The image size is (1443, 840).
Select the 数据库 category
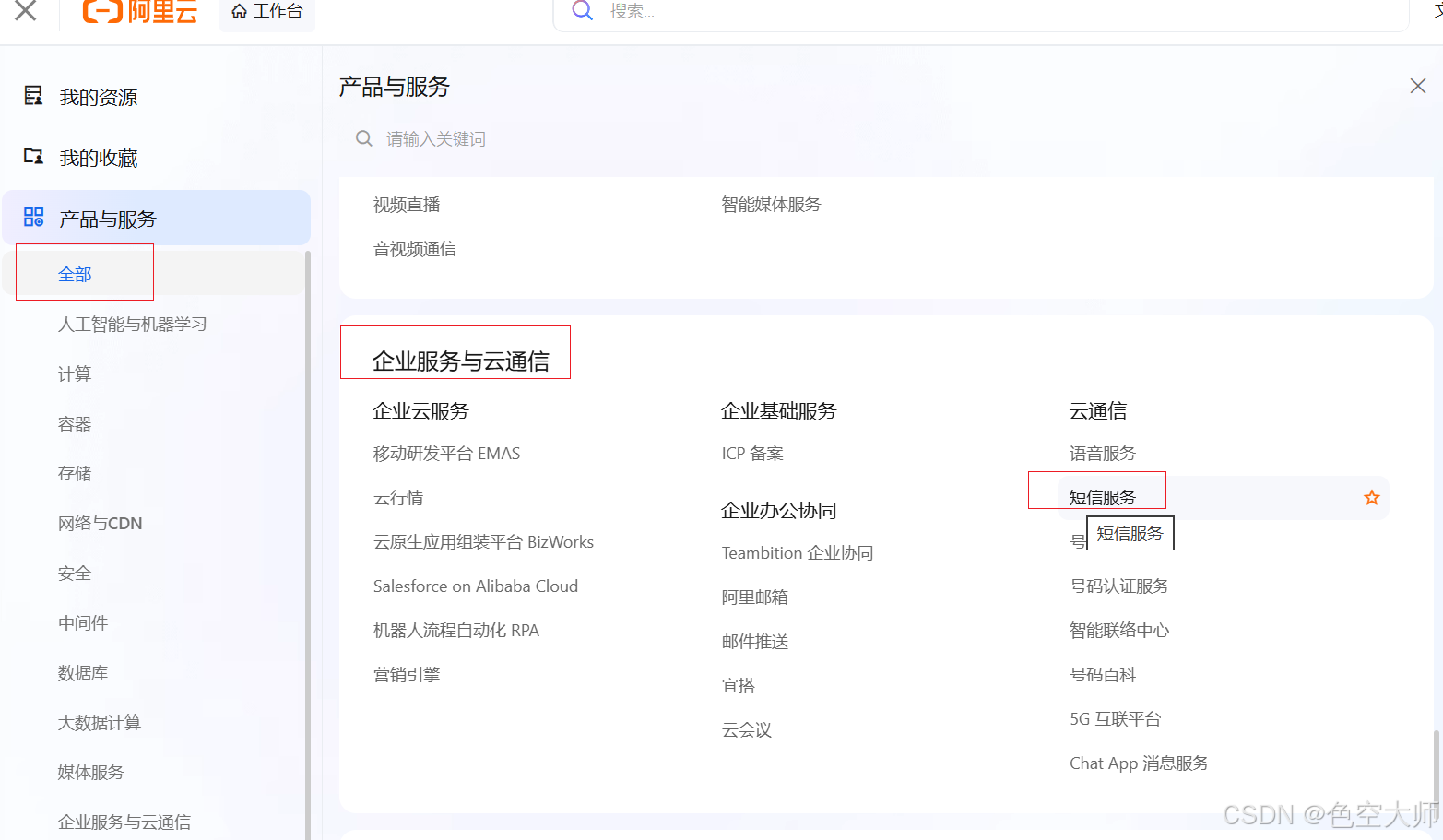click(83, 673)
